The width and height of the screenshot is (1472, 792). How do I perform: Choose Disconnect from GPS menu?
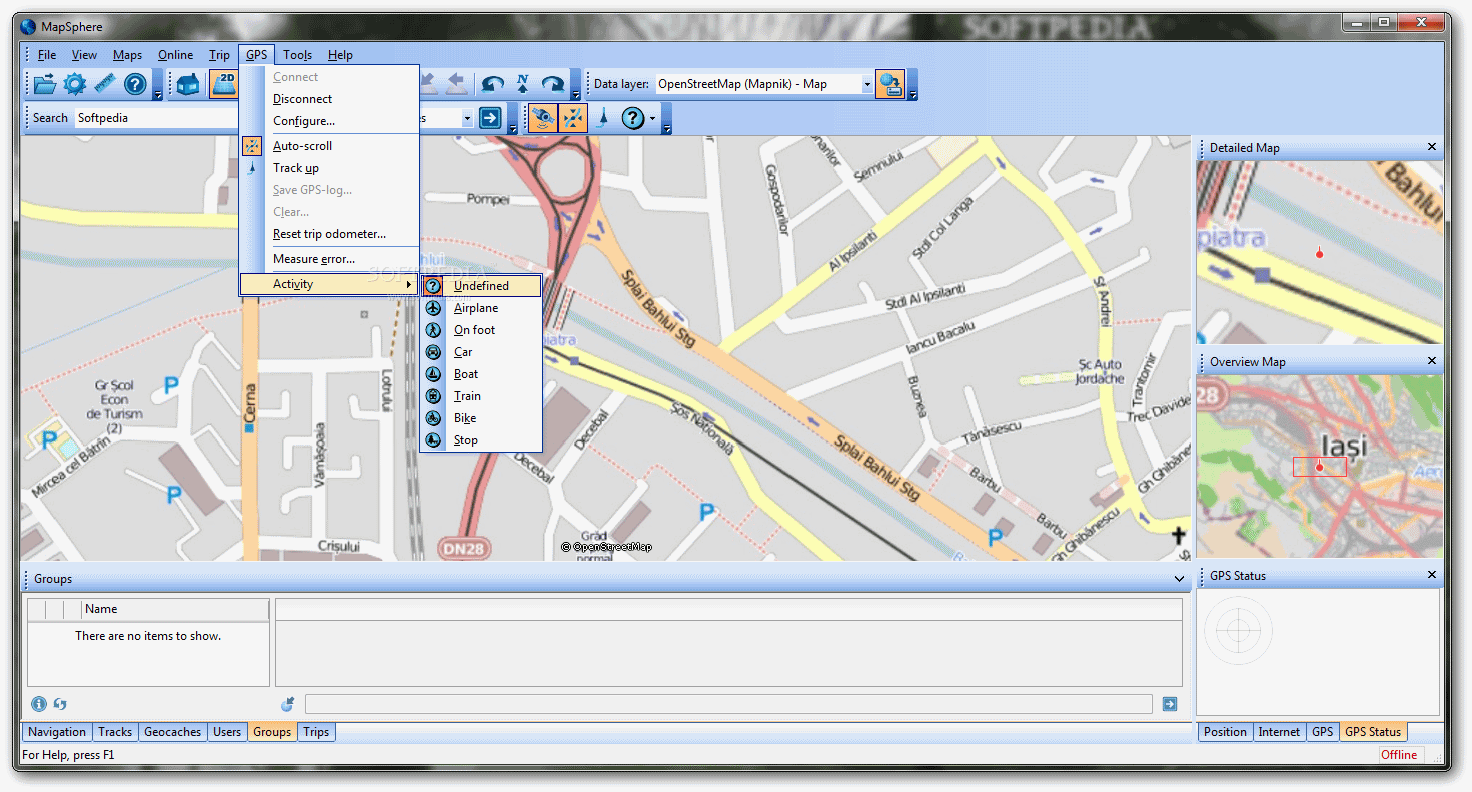pos(329,99)
